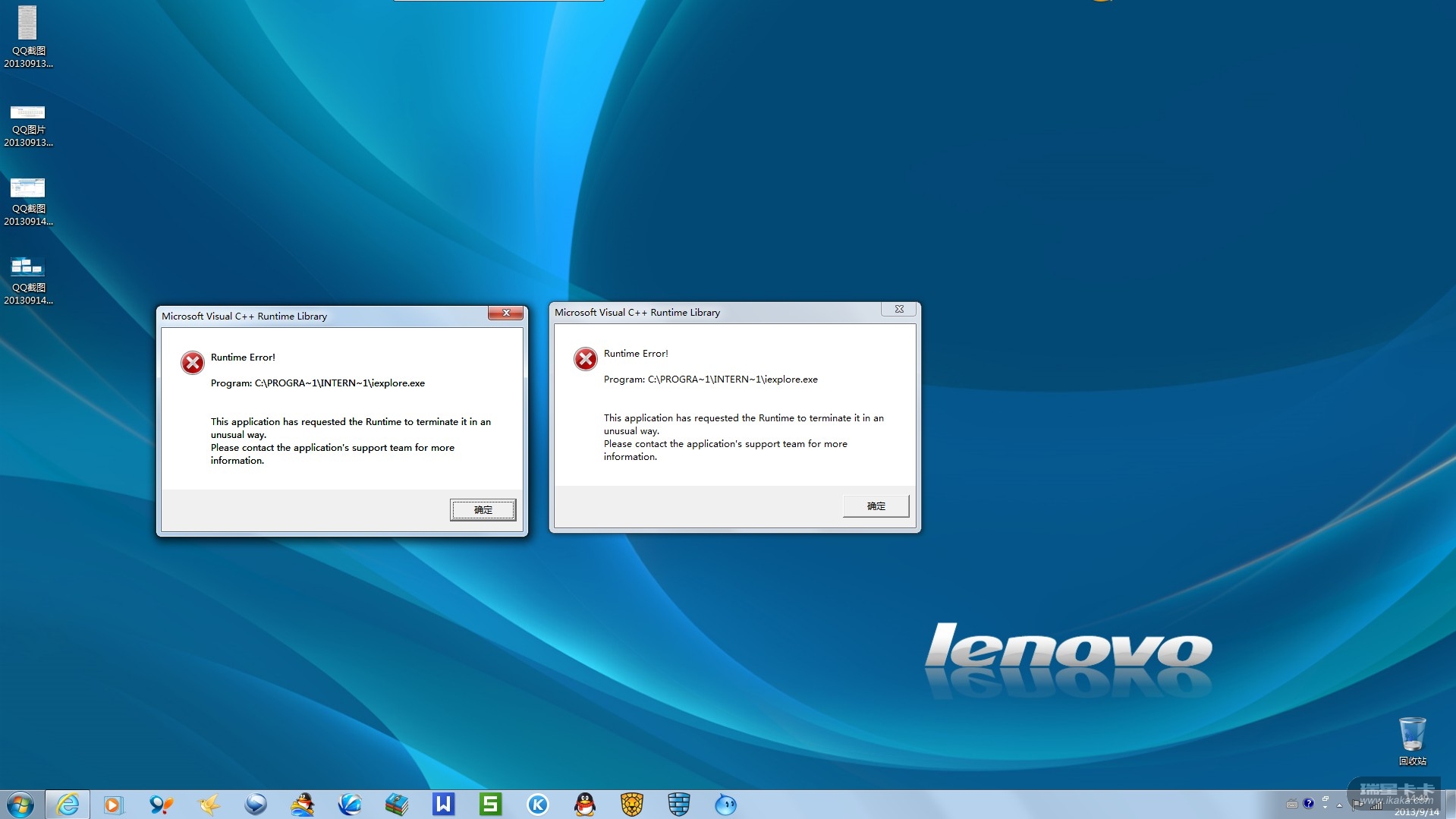1456x819 pixels.
Task: Open the network signal tray icon
Action: click(x=1376, y=805)
